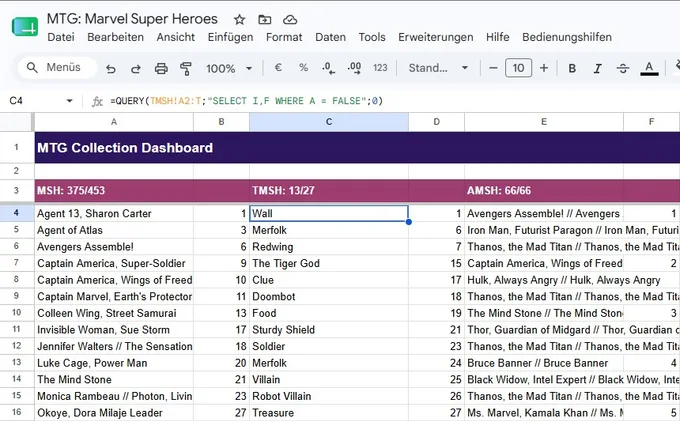Viewport: 680px width, 421px height.
Task: Decrease decimal places
Action: click(329, 68)
